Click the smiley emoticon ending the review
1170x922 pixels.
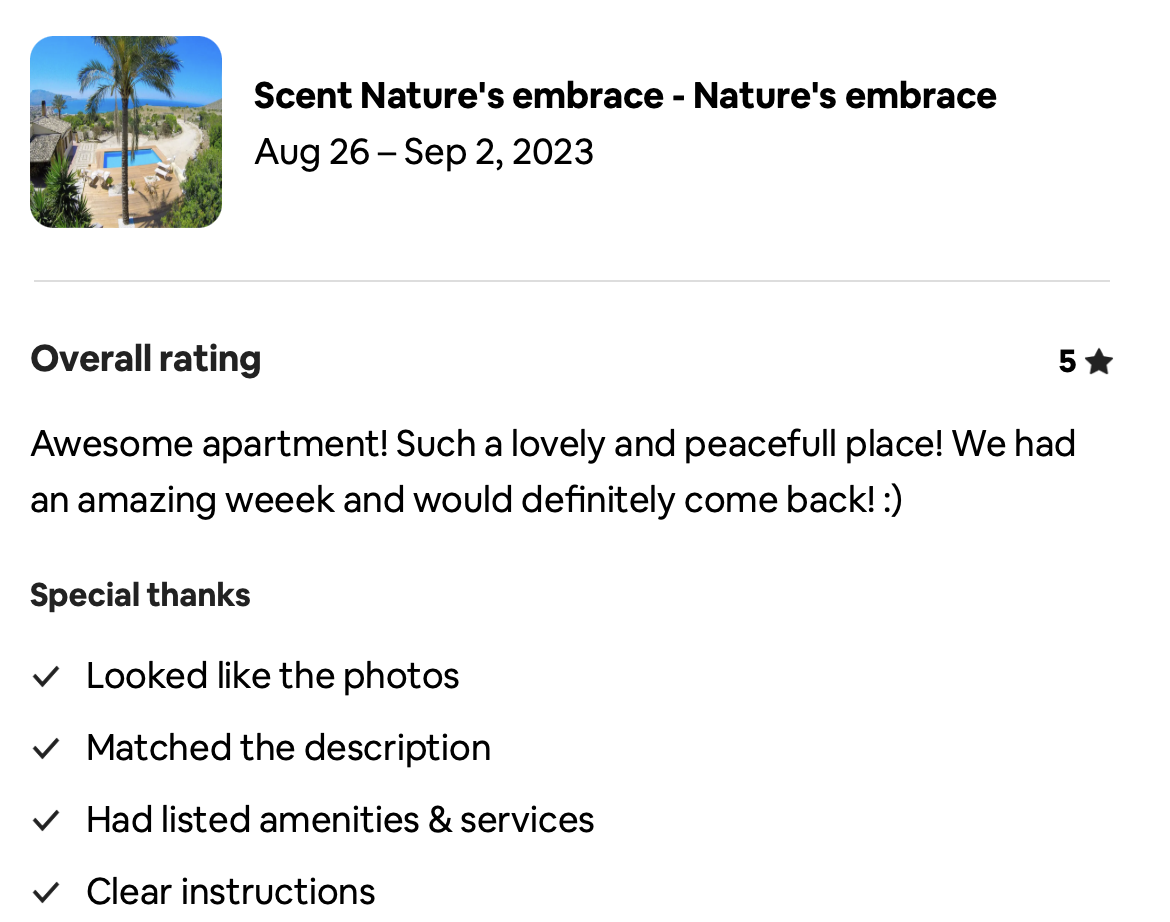click(893, 500)
